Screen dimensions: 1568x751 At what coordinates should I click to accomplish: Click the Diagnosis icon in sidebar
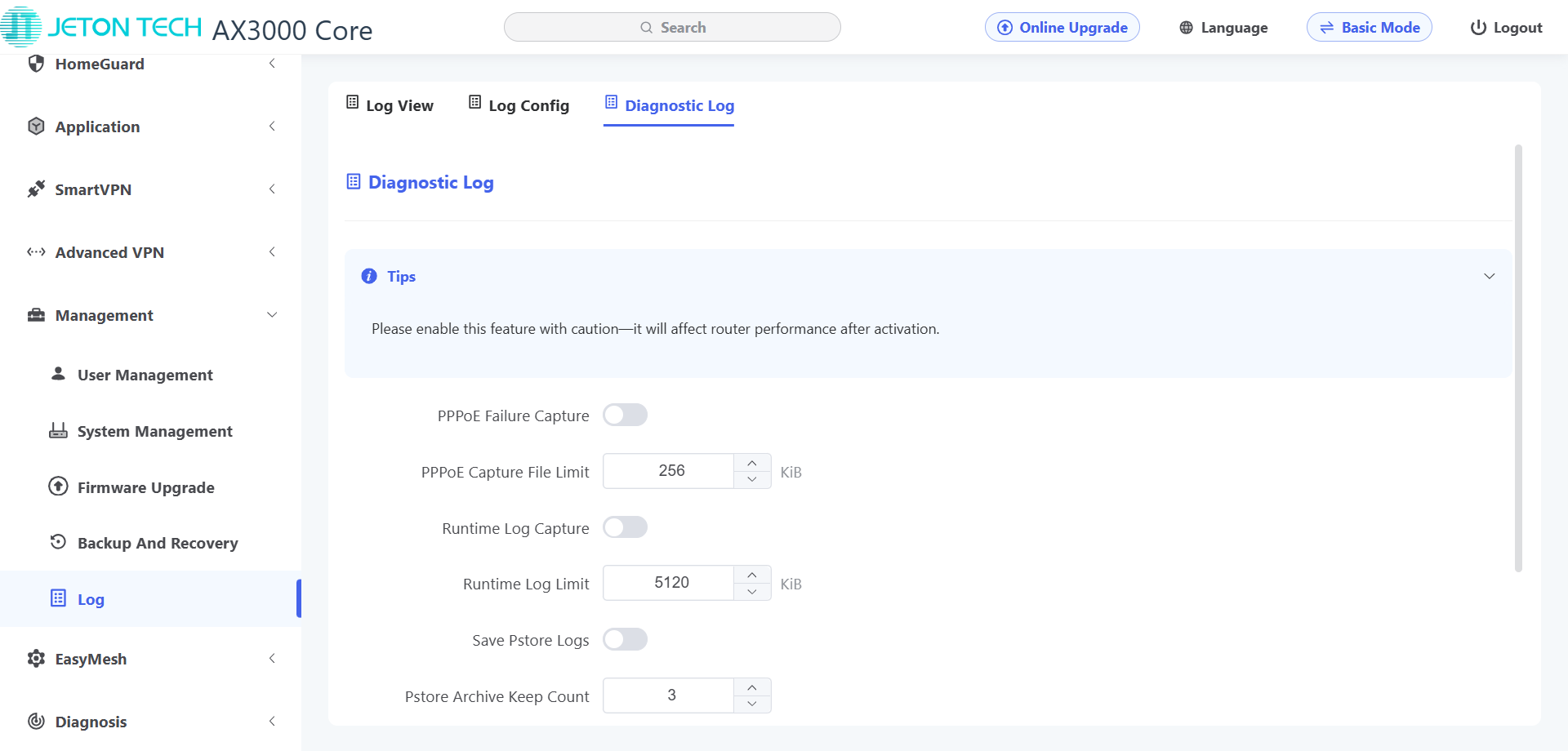(36, 722)
